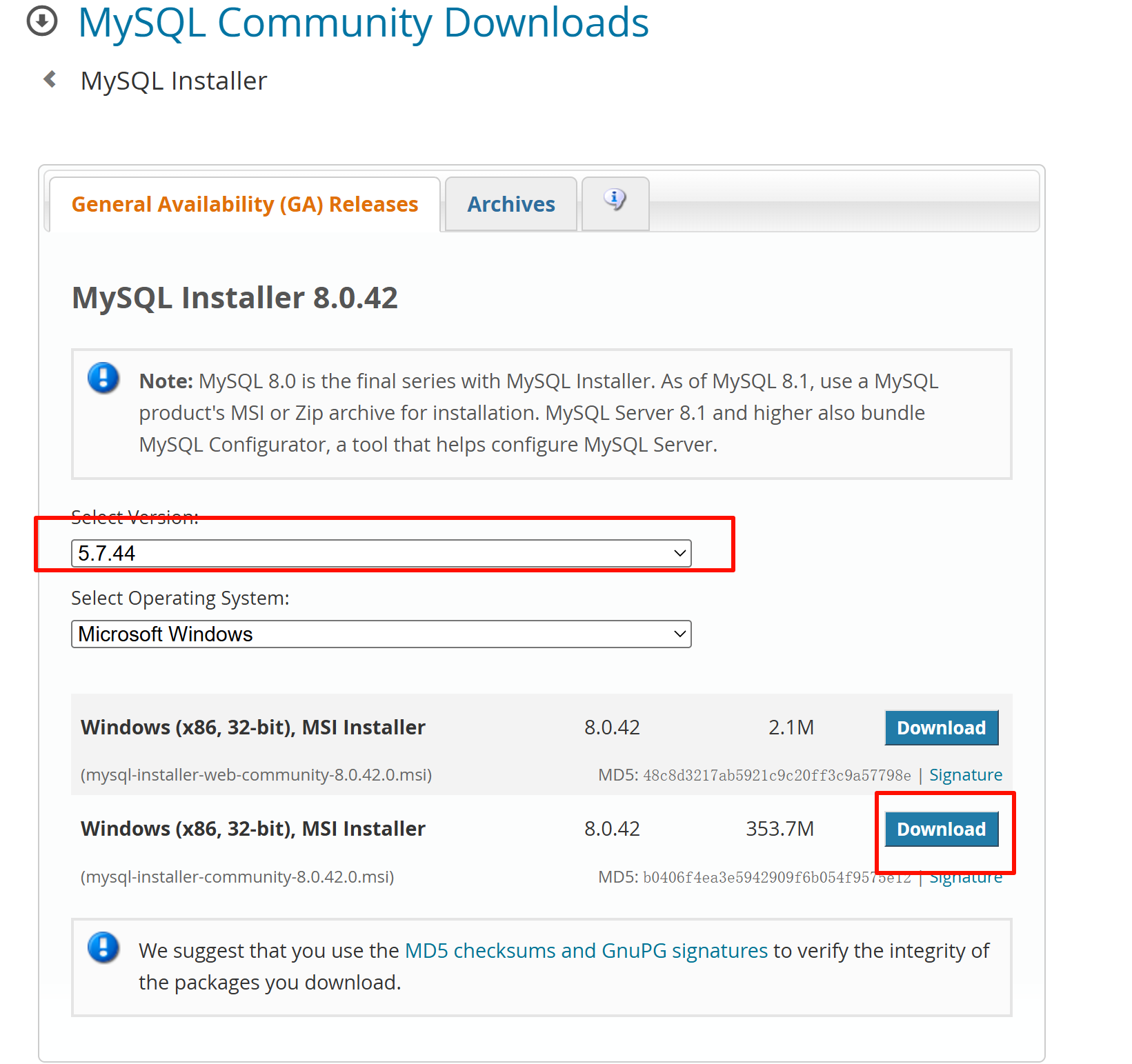Click the blue note icon beside 'Note:'
Image resolution: width=1132 pixels, height=1064 pixels.
click(103, 378)
